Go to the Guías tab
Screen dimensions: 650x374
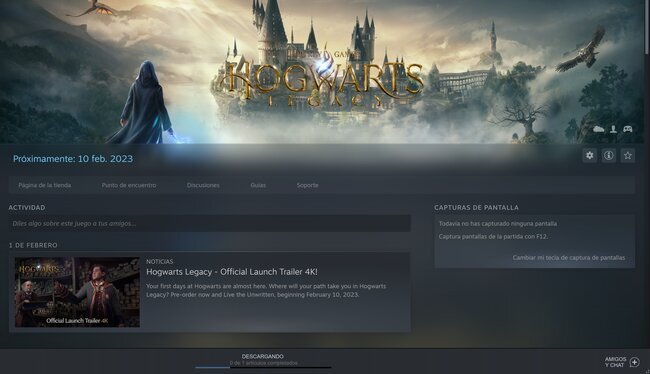coord(258,185)
